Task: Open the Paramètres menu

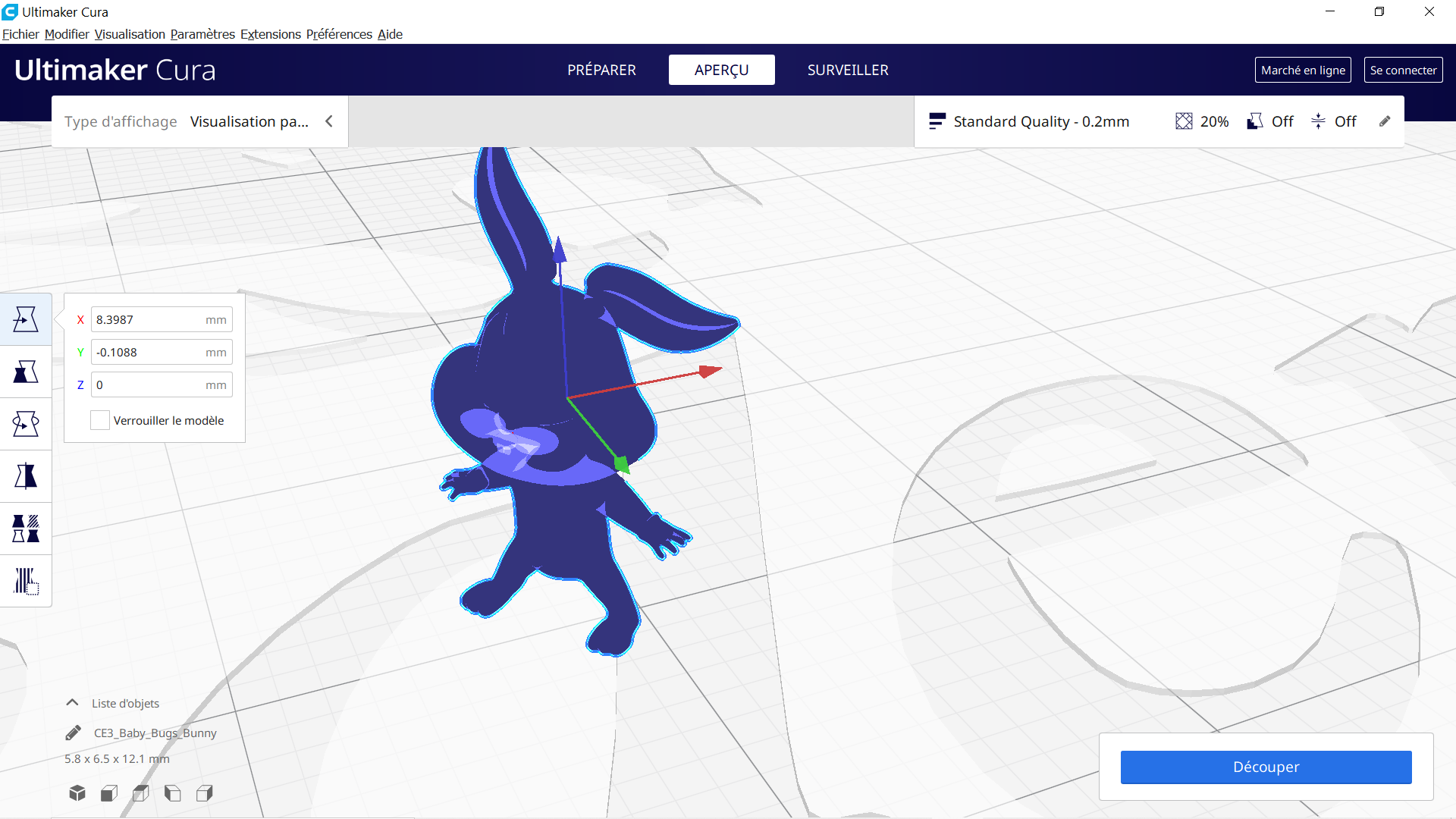Action: click(202, 34)
